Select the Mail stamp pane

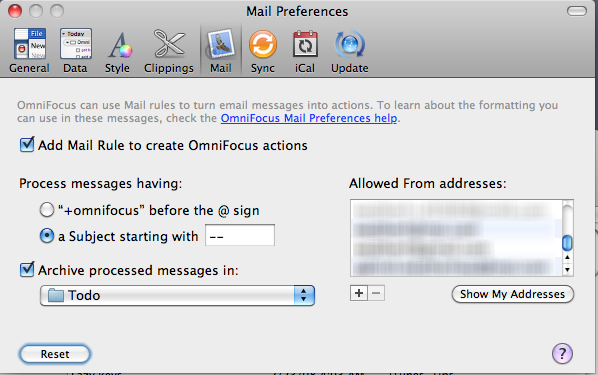click(221, 51)
